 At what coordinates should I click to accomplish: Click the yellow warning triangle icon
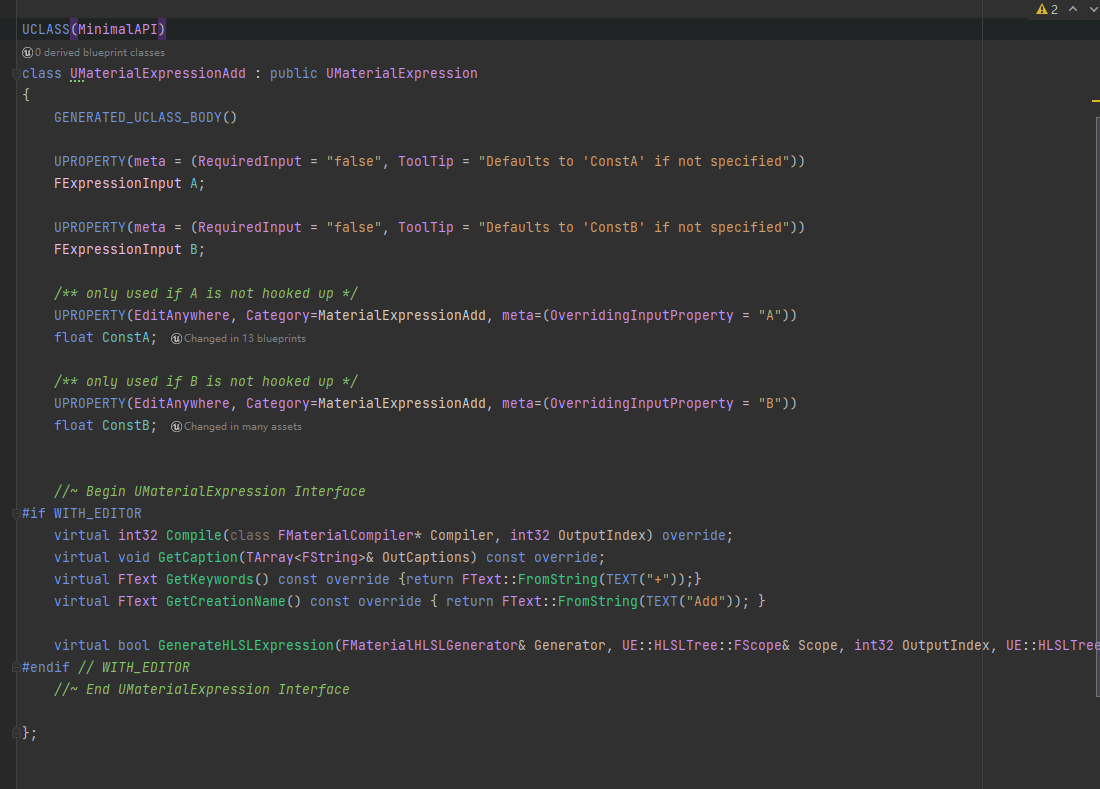point(1042,9)
